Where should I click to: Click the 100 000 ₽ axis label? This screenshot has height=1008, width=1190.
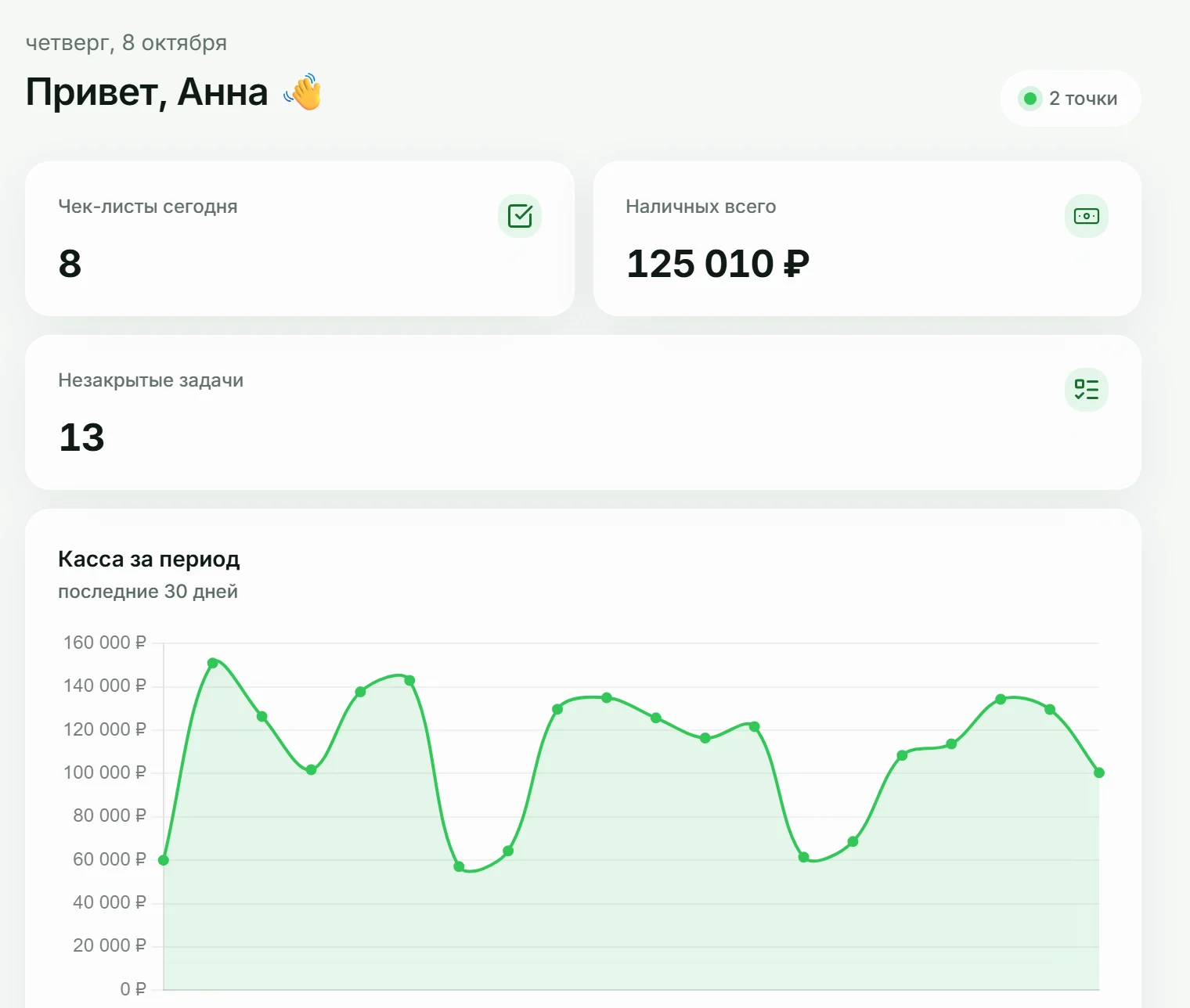coord(105,772)
